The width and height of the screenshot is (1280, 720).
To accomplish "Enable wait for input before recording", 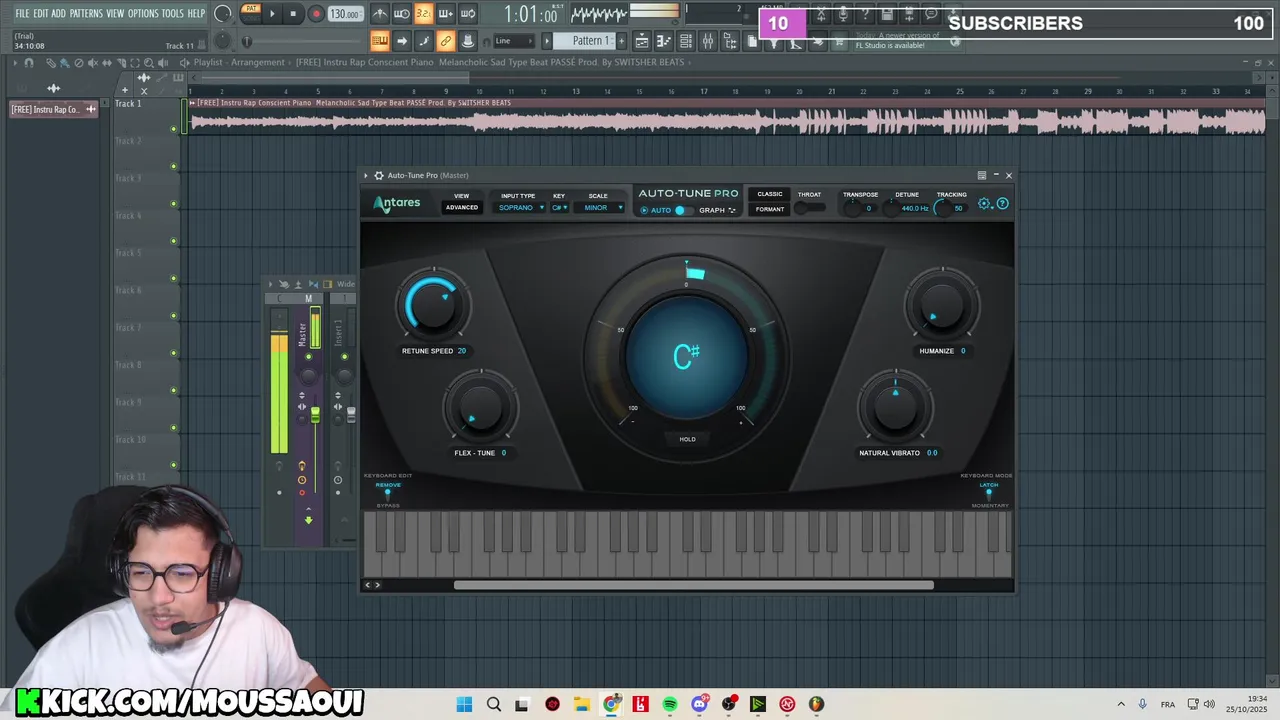I will click(402, 14).
